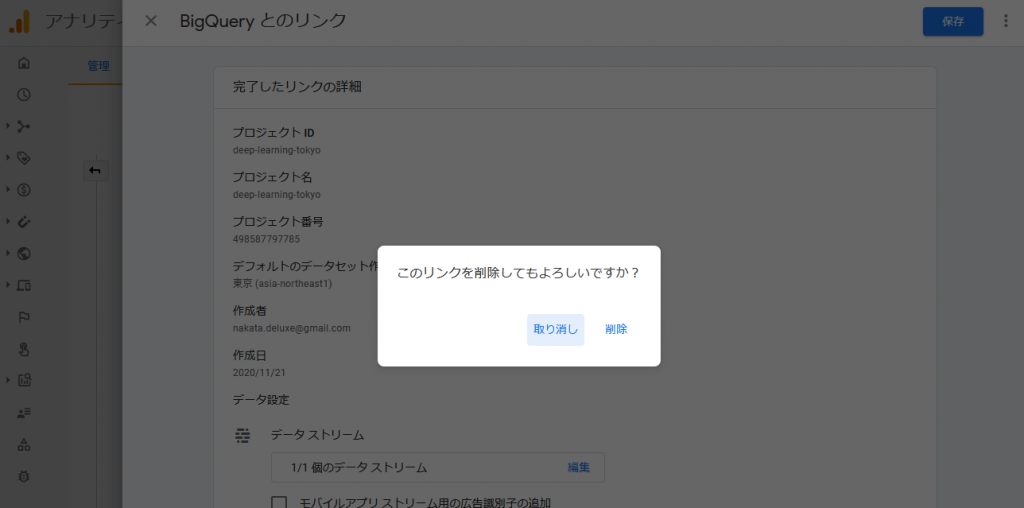Close the BigQuery link panel with X
Screen dimensions: 1024x508
coord(151,21)
